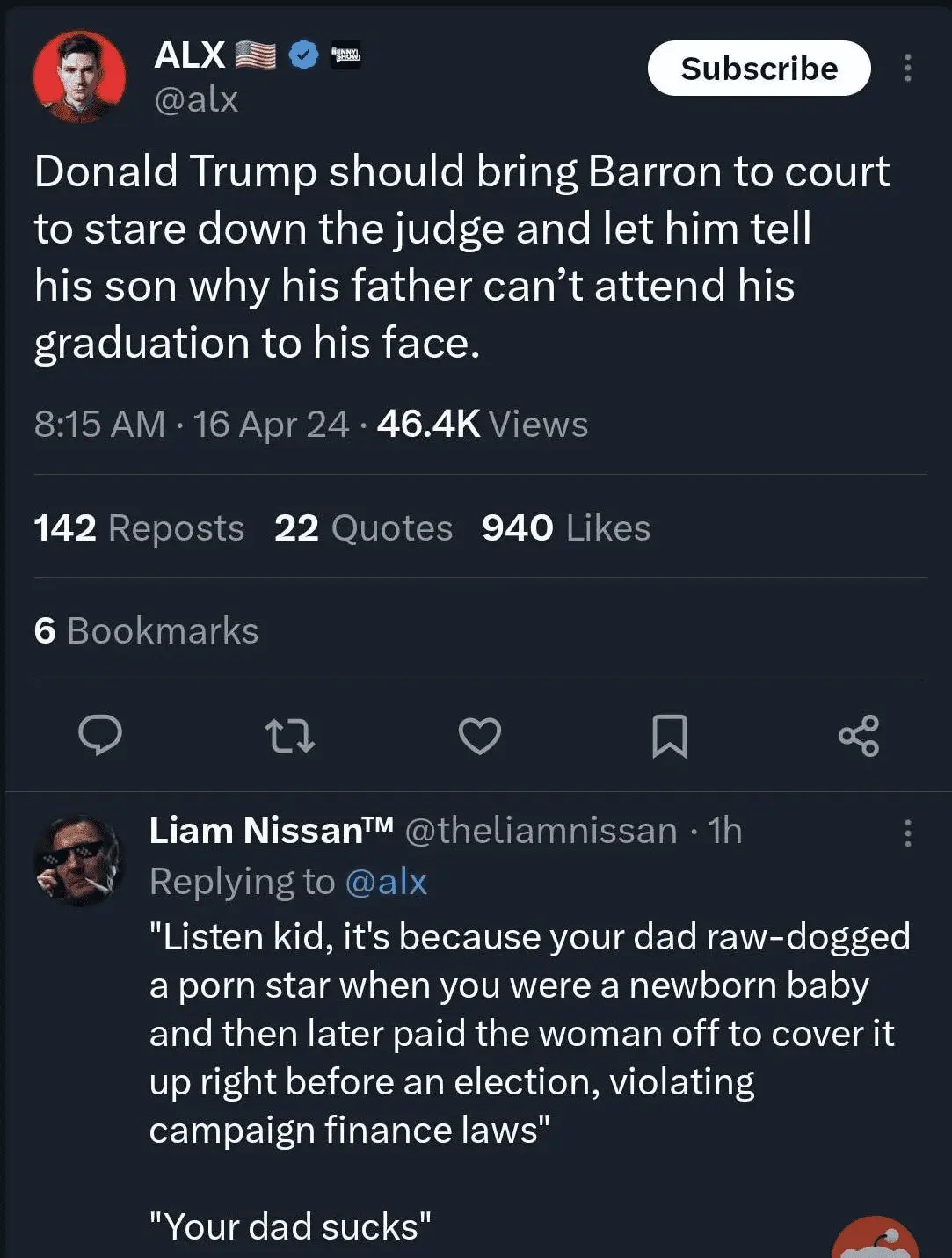Screen dimensions: 952x1258
Task: Open ALX's profile picture
Action: point(79,77)
